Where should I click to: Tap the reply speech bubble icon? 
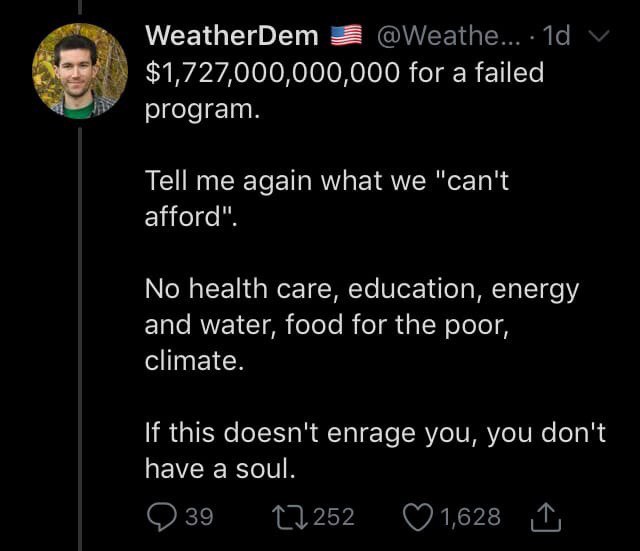162,516
